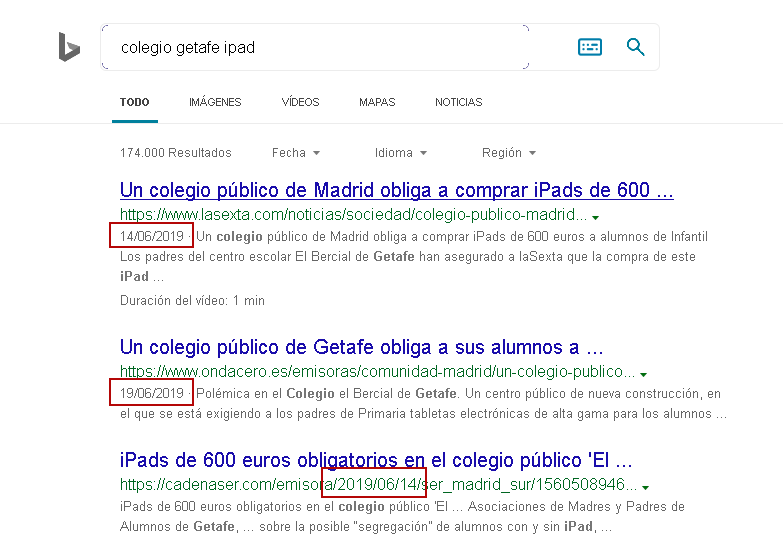
Task: Open the ondacero.es URL dropdown arrow
Action: tap(643, 374)
